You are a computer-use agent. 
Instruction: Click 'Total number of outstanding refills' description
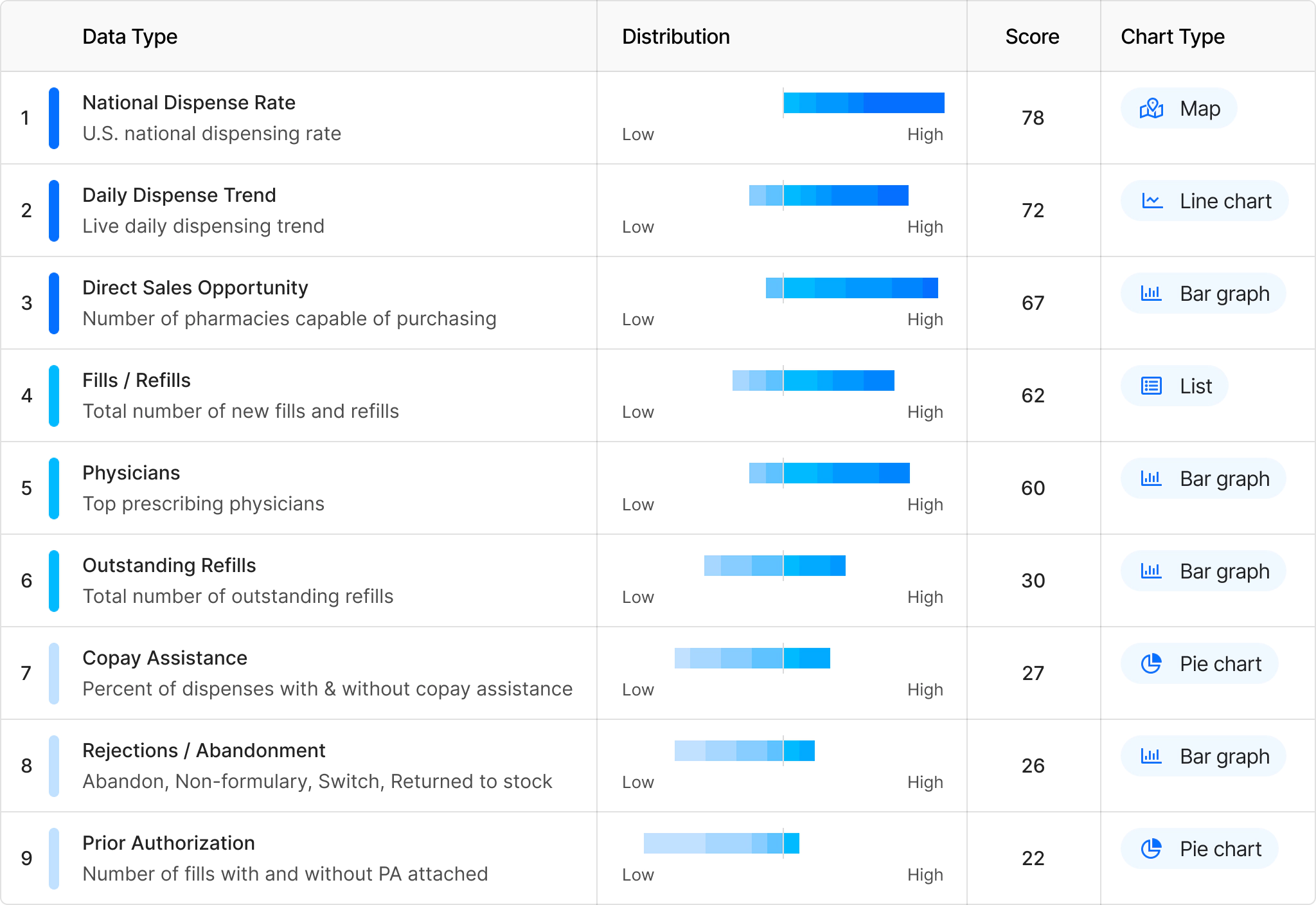(238, 596)
